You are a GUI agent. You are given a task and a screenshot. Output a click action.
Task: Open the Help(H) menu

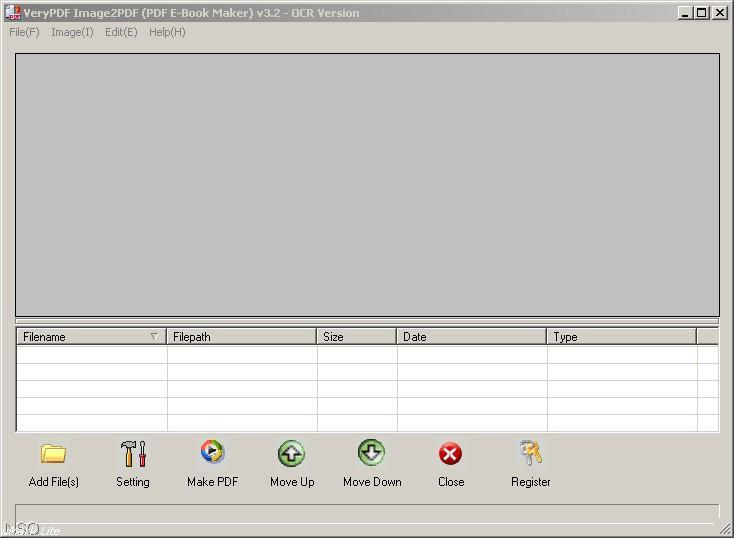click(x=168, y=32)
